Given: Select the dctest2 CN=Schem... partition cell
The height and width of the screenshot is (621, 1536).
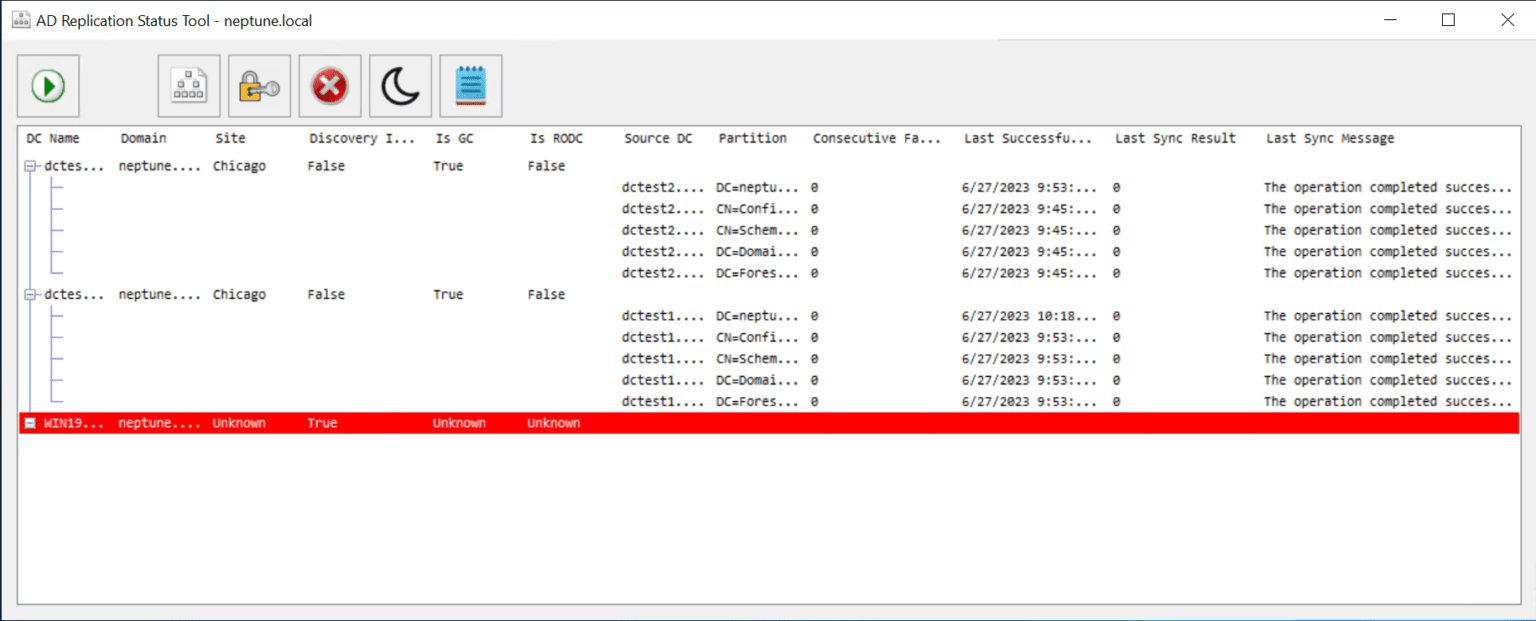Looking at the screenshot, I should click(x=758, y=230).
